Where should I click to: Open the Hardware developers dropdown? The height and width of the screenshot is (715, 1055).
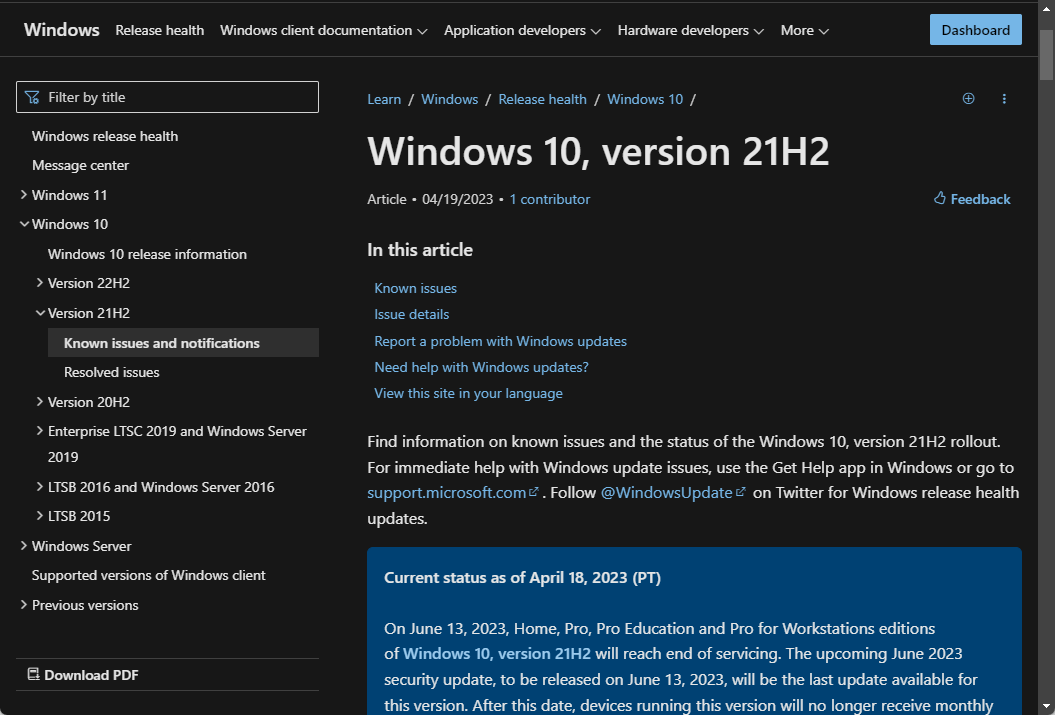tap(690, 30)
